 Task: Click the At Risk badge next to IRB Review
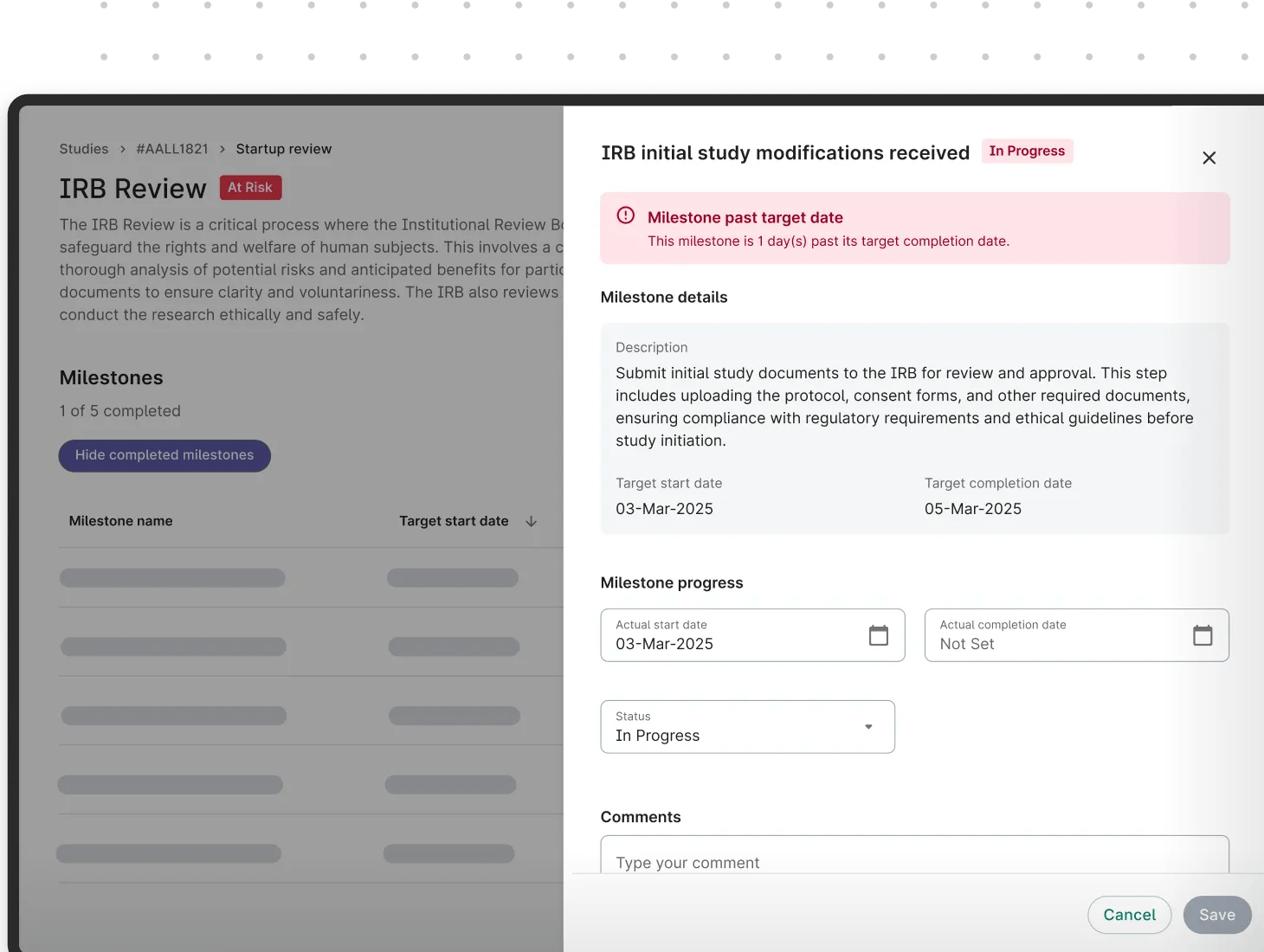point(250,187)
